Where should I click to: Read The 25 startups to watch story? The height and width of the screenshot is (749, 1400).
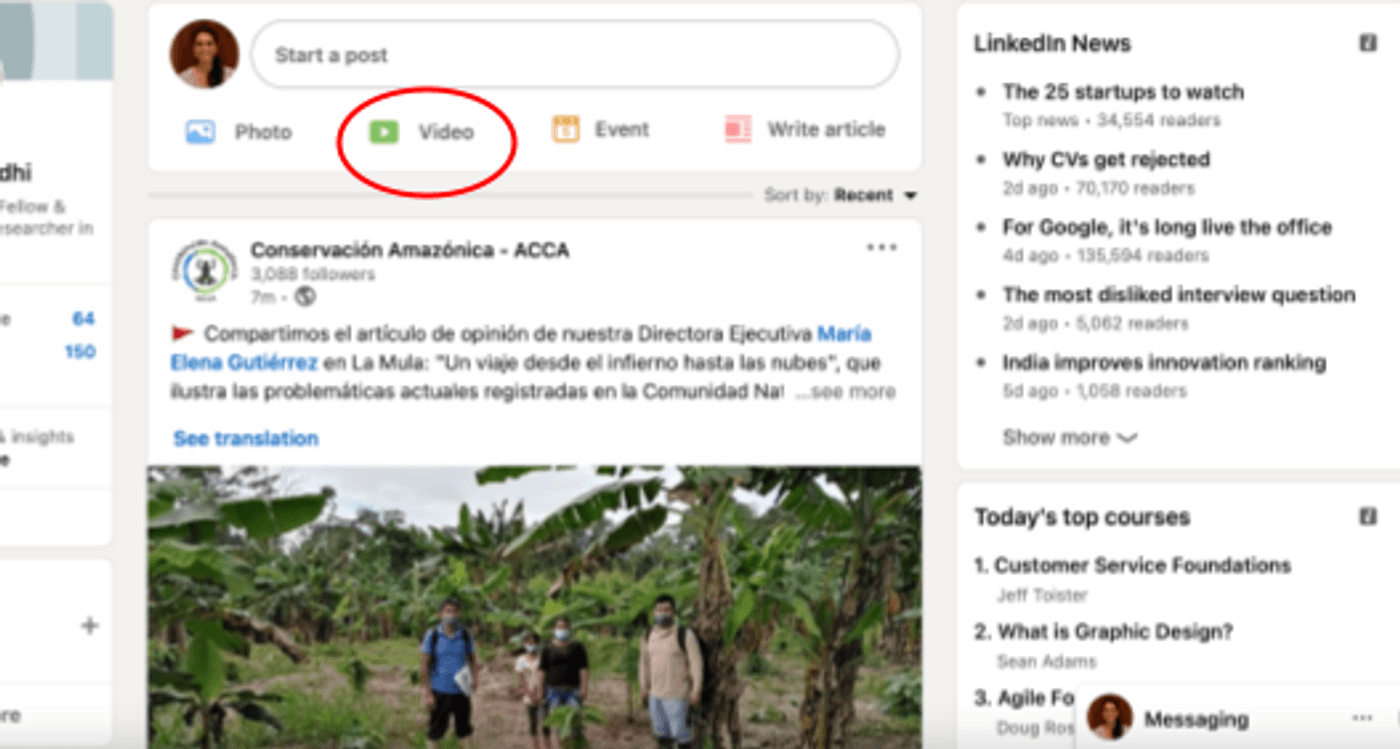(x=1122, y=92)
